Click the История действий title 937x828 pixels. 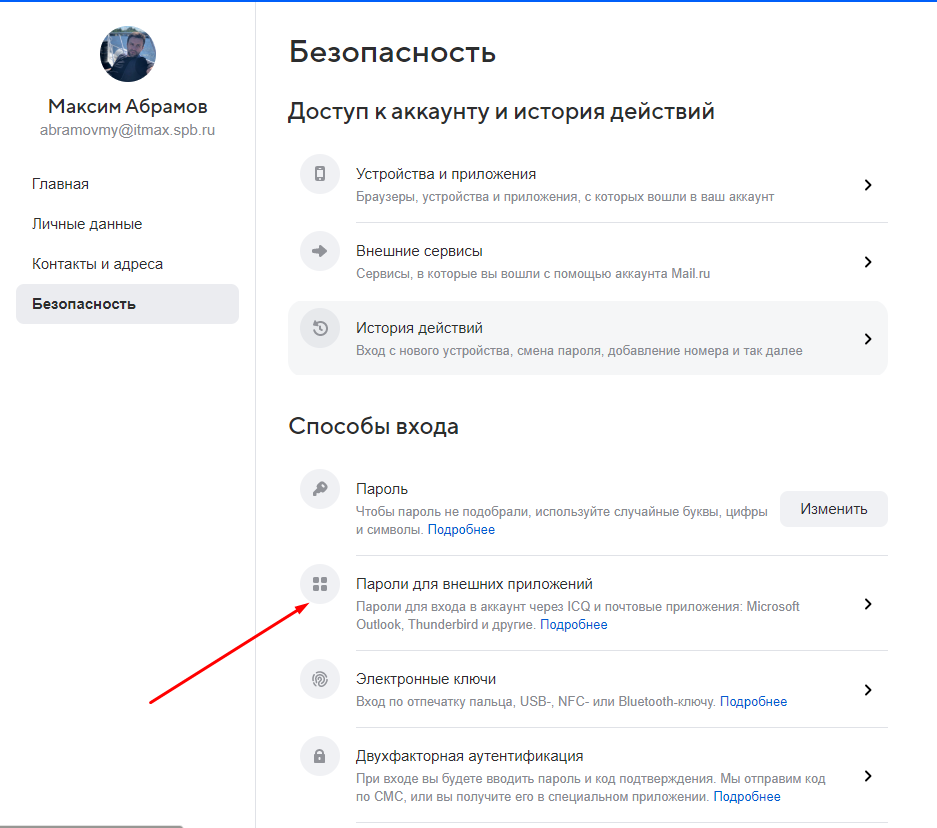(x=419, y=328)
